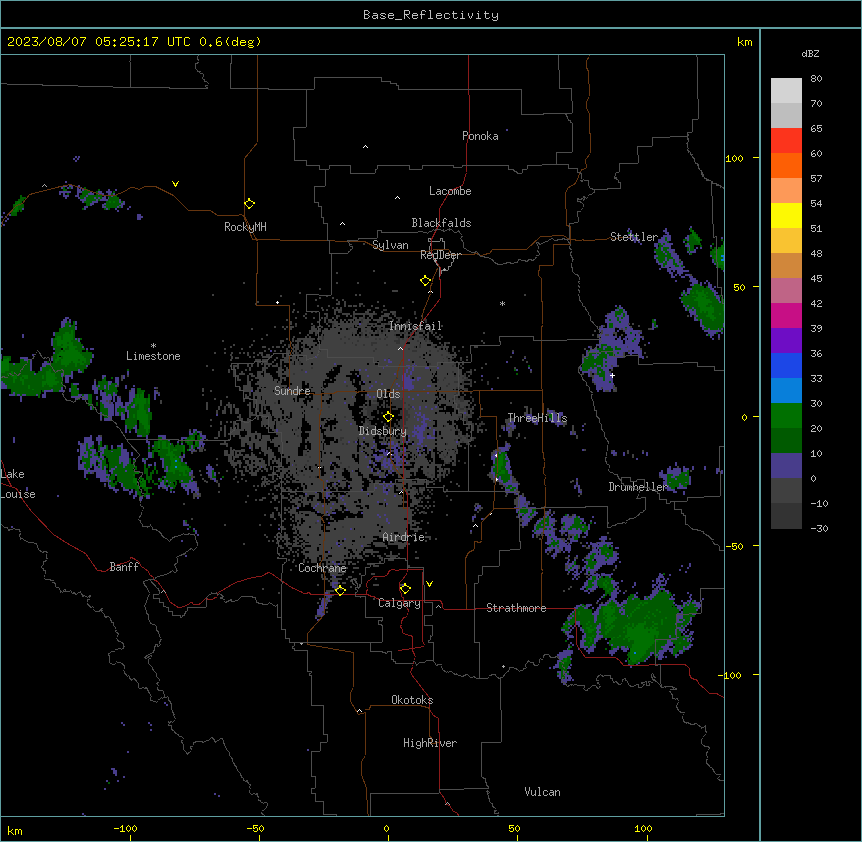862x842 pixels.
Task: Click the 0 tick on bottom axis
Action: point(386,828)
